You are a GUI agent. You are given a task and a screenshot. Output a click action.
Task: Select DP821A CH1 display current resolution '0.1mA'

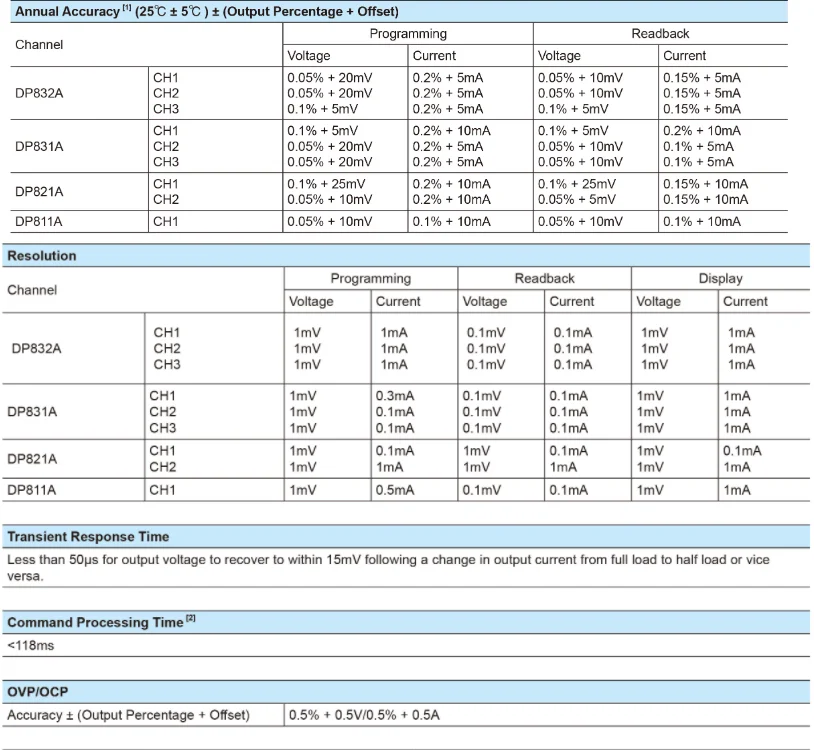[x=742, y=451]
